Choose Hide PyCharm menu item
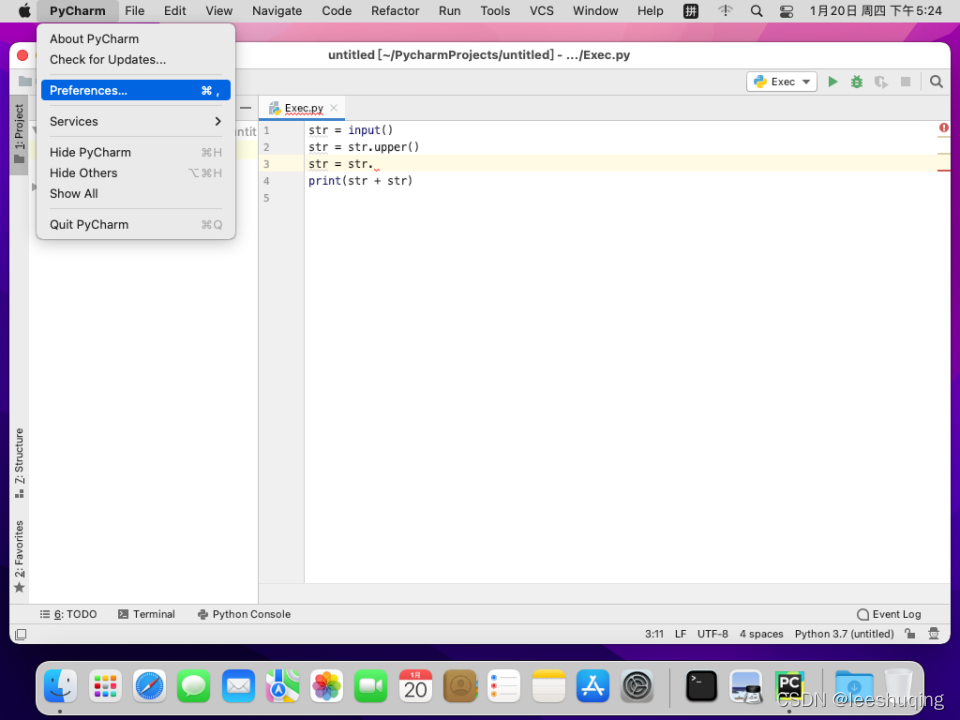The height and width of the screenshot is (720, 960). click(135, 152)
